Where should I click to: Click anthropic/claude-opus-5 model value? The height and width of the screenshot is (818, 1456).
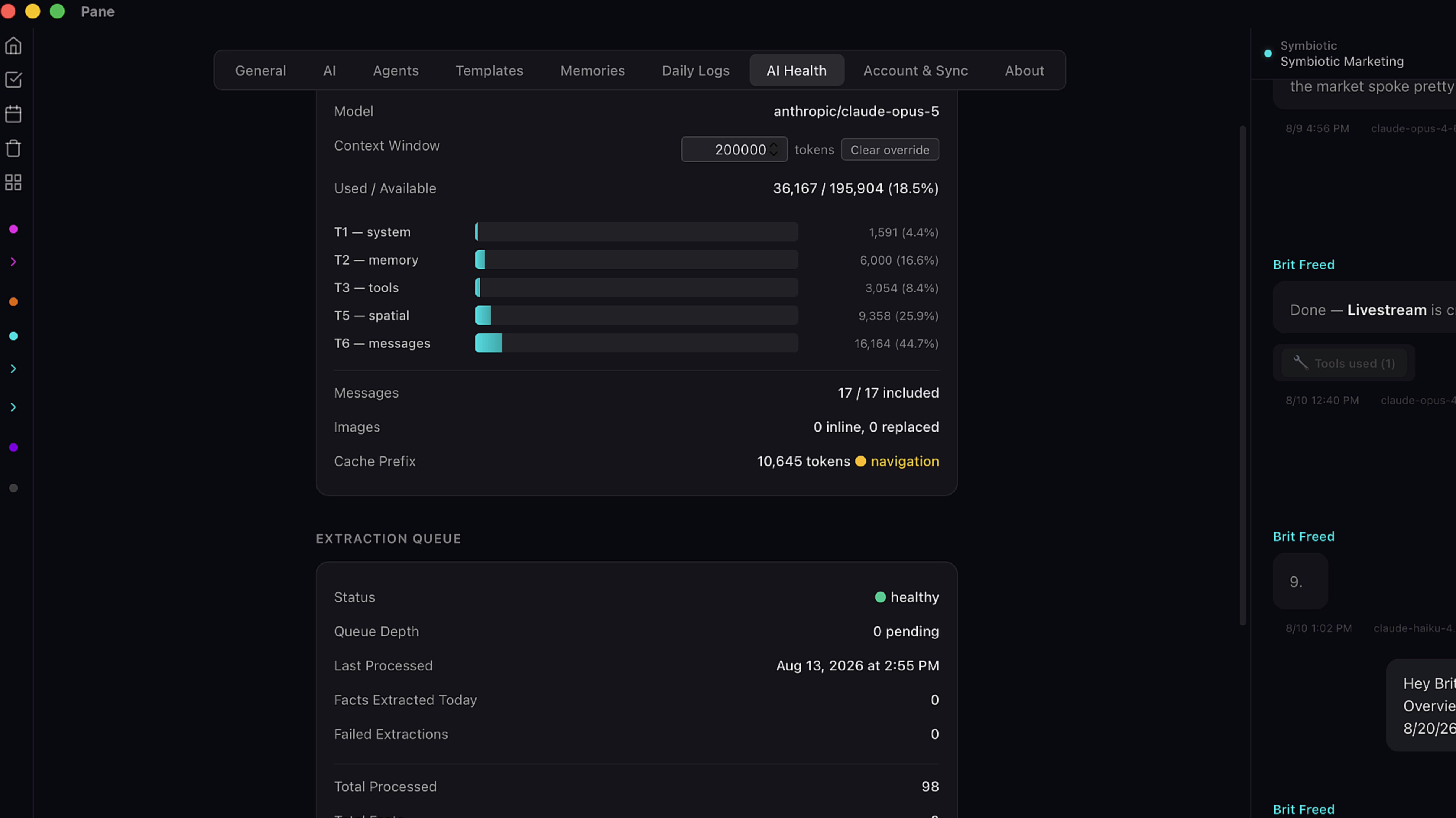click(856, 111)
